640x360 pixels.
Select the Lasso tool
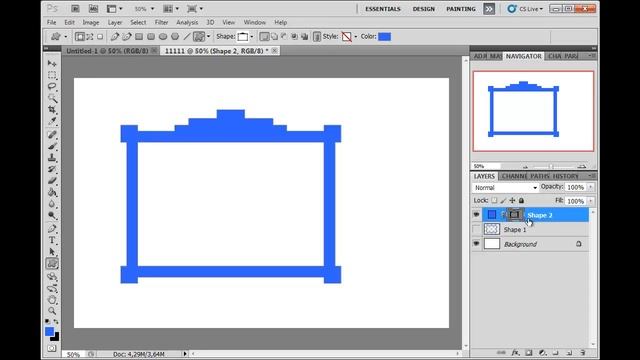pyautogui.click(x=52, y=87)
